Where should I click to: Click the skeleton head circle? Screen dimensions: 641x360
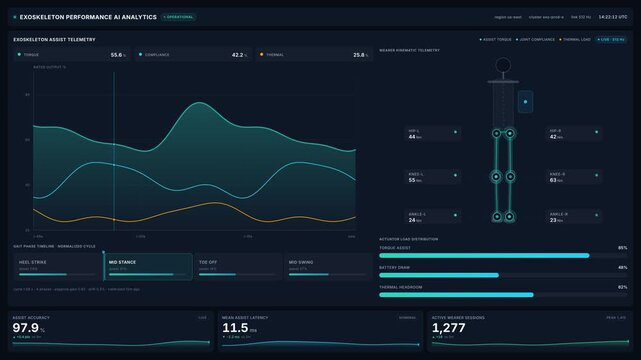tap(503, 65)
